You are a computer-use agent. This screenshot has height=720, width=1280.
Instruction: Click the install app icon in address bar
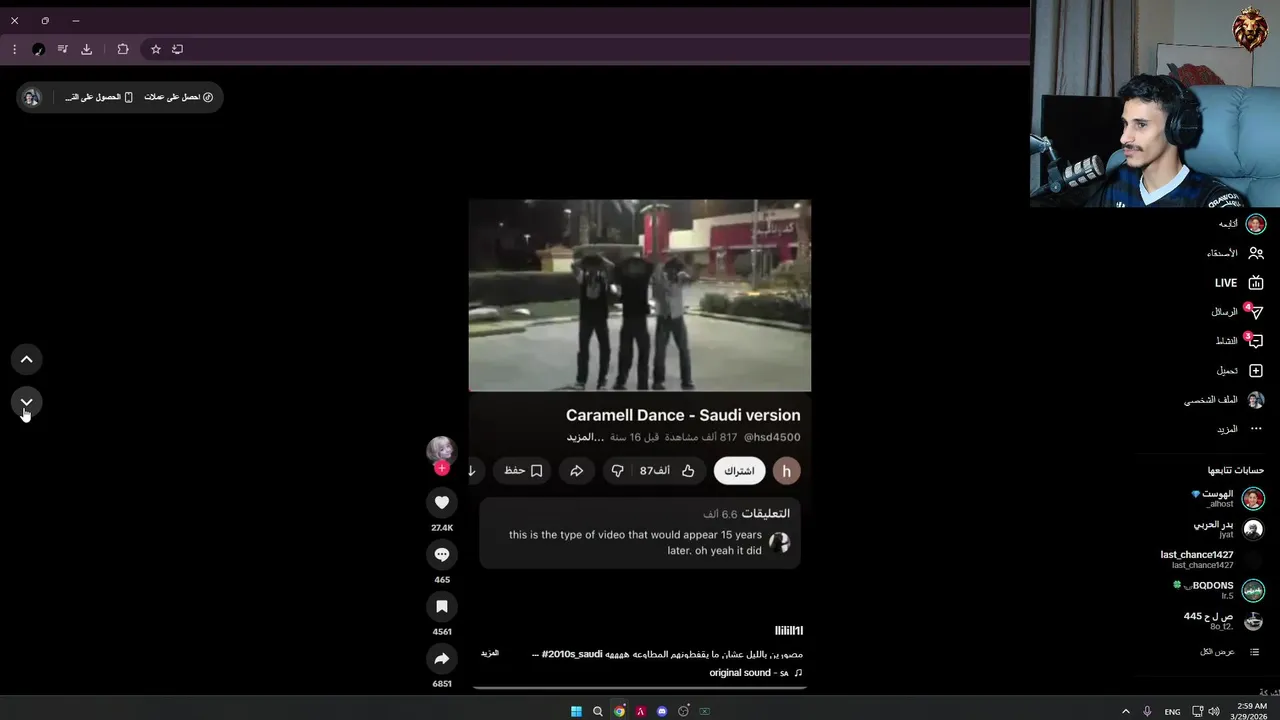[x=177, y=49]
